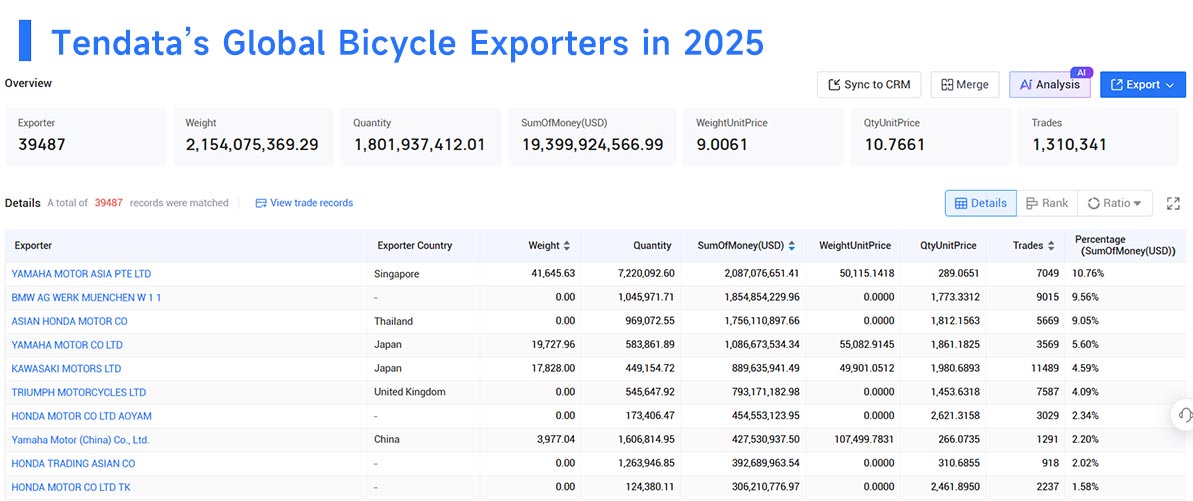1193x501 pixels.
Task: Click the 9.56% percentage cell
Action: click(x=1085, y=298)
